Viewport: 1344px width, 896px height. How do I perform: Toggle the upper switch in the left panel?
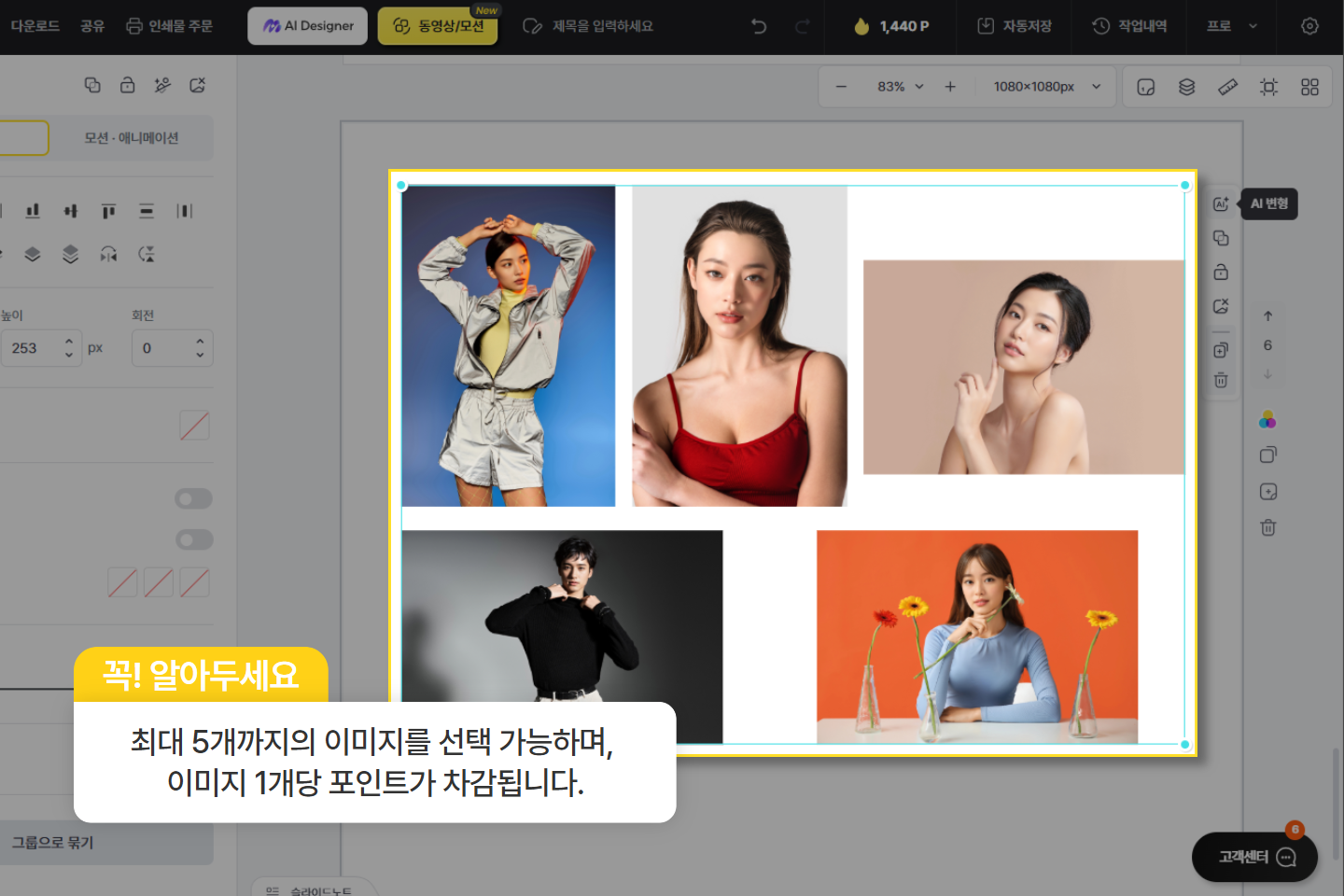tap(193, 498)
